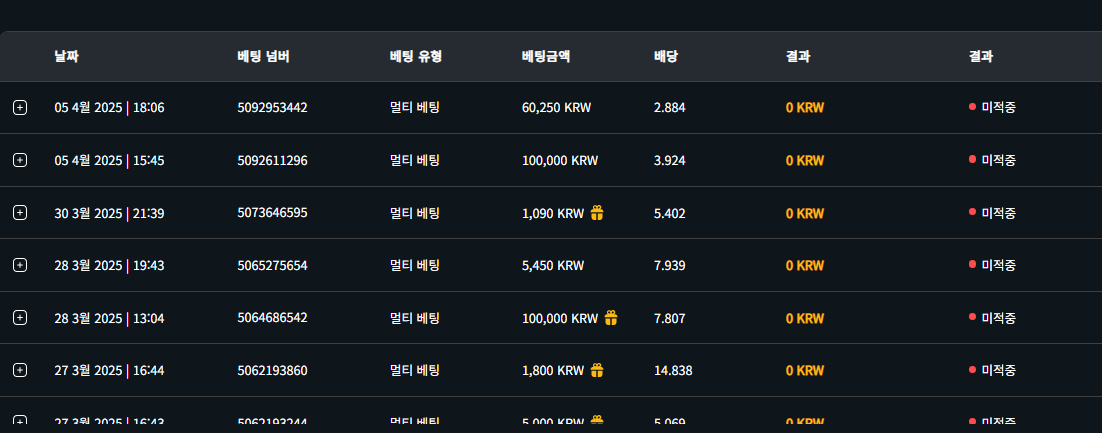
Task: Expand bet row 5092953442 details
Action: click(x=20, y=107)
